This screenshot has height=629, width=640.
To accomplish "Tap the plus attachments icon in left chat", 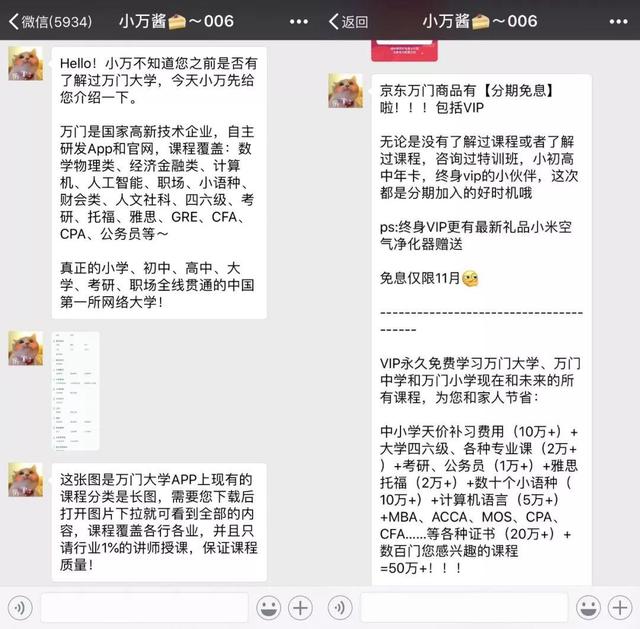I will 300,608.
